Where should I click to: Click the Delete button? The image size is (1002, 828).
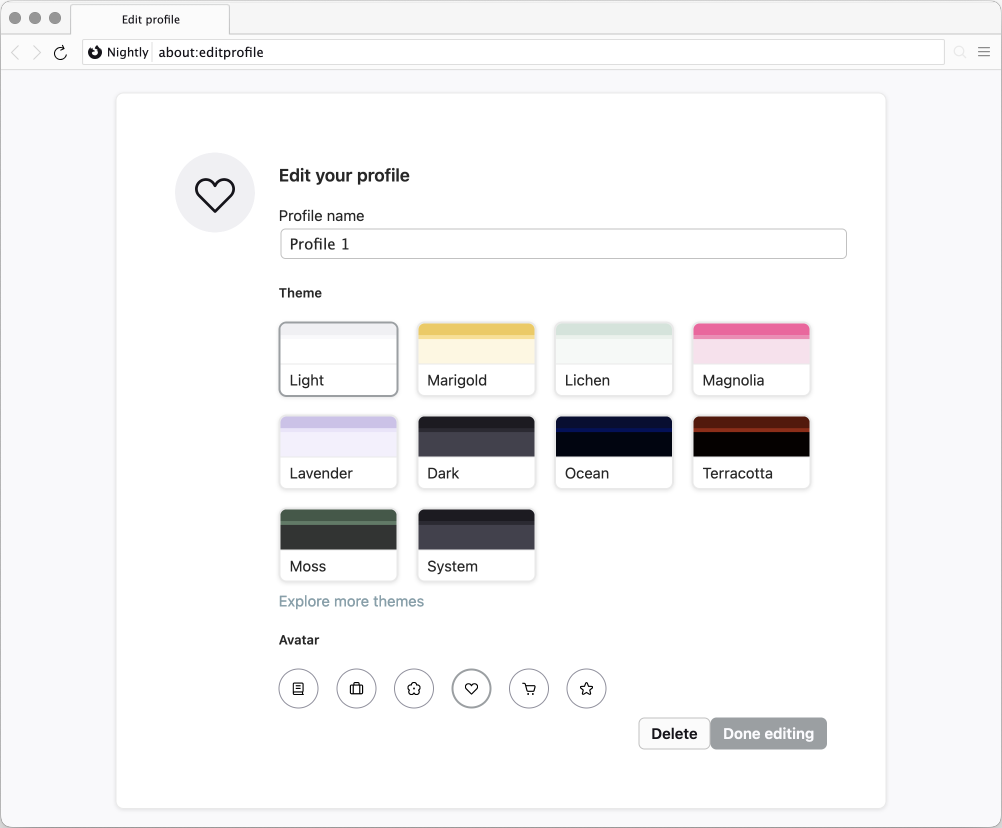[x=674, y=733]
